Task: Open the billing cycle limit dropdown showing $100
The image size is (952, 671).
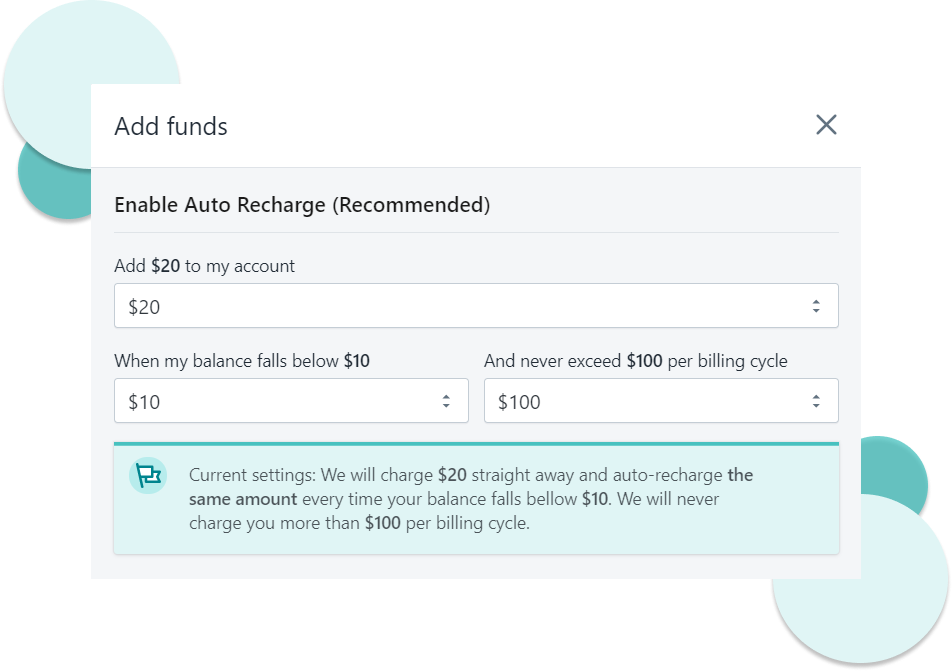Action: click(x=661, y=400)
